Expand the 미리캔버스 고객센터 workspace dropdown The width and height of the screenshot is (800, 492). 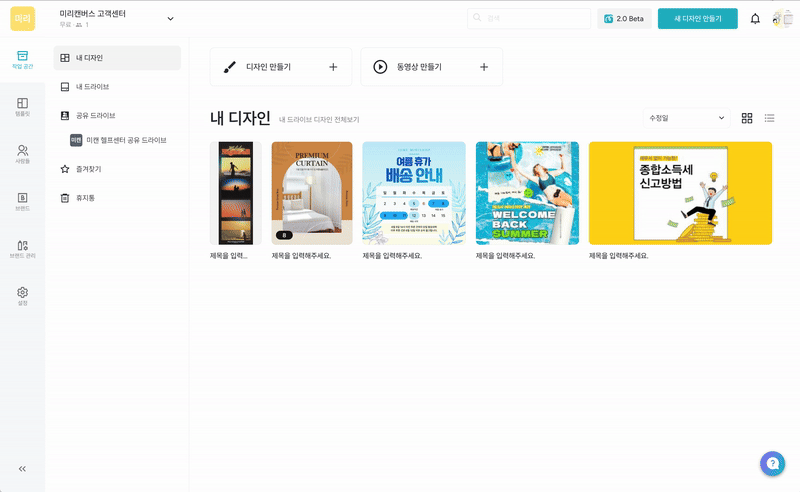(x=170, y=18)
